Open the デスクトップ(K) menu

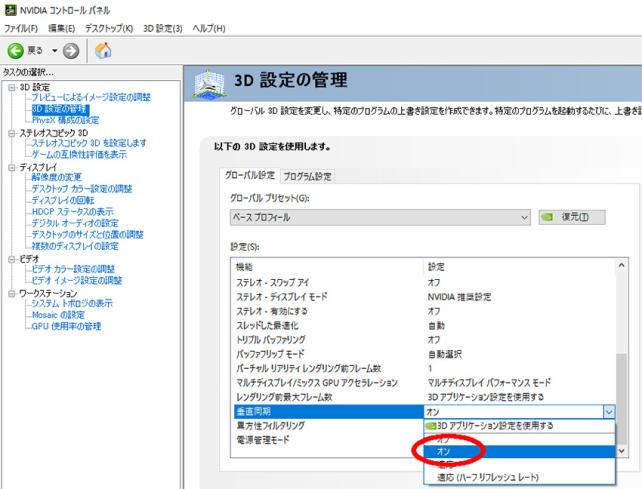tap(109, 28)
